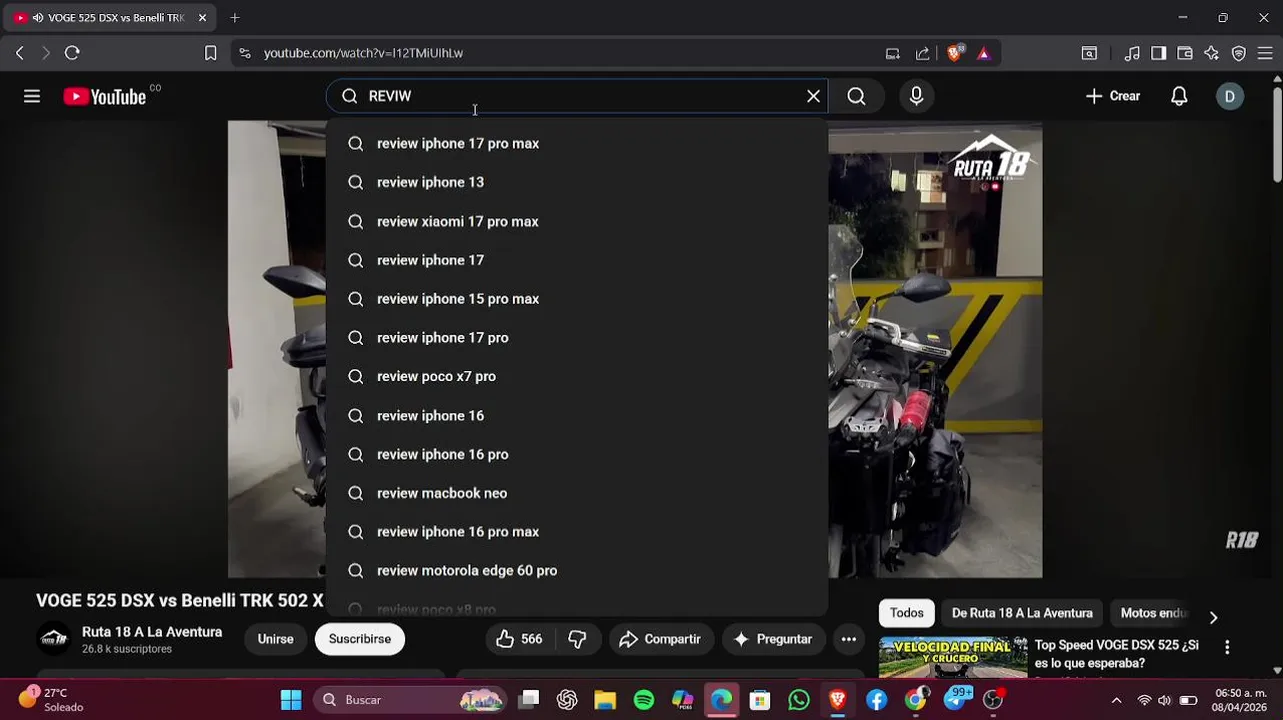Open Top Speed VOGE DSX 525 thumbnail
Viewport: 1283px width, 720px height.
(x=953, y=657)
